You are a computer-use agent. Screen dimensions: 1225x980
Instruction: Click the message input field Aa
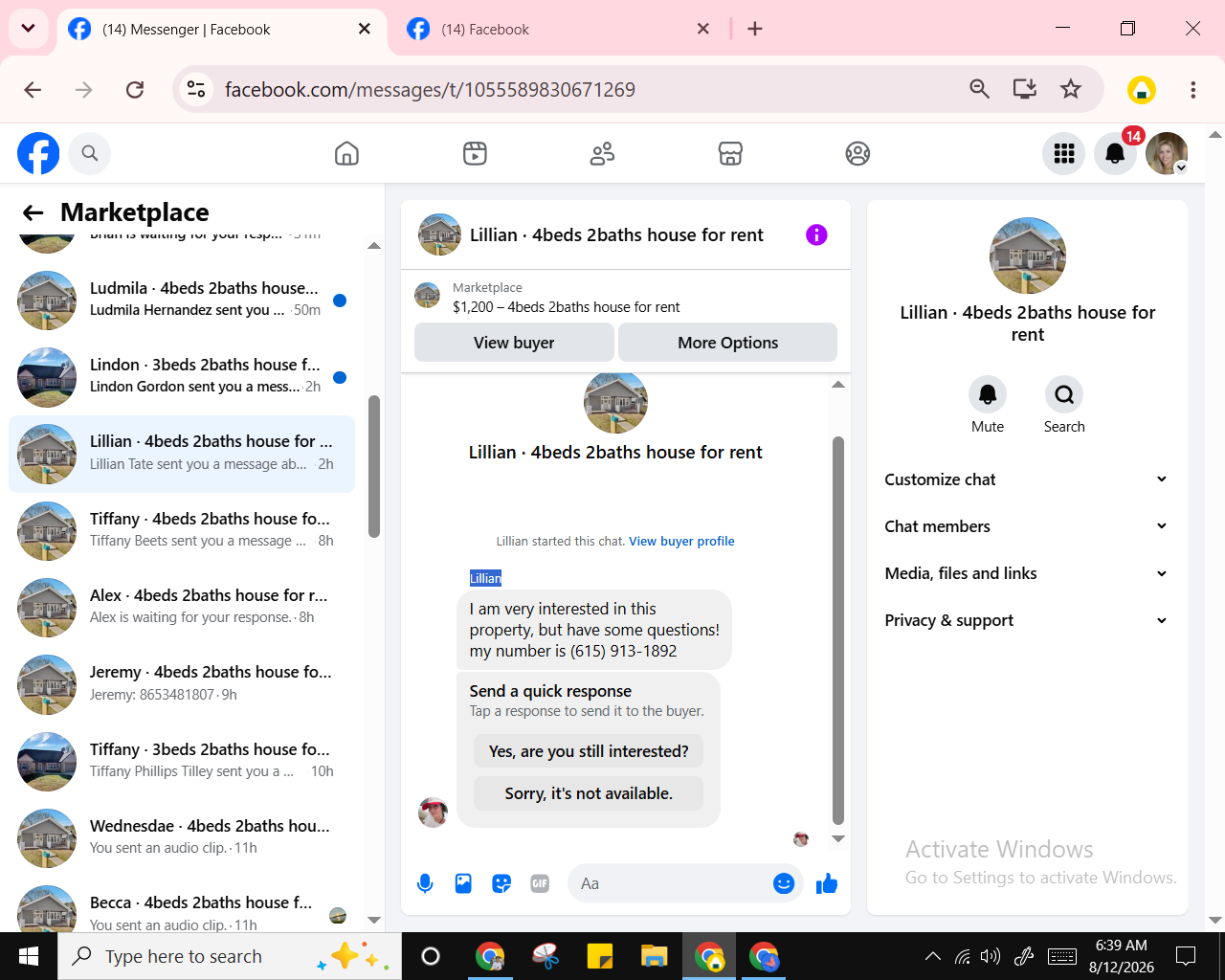(685, 883)
